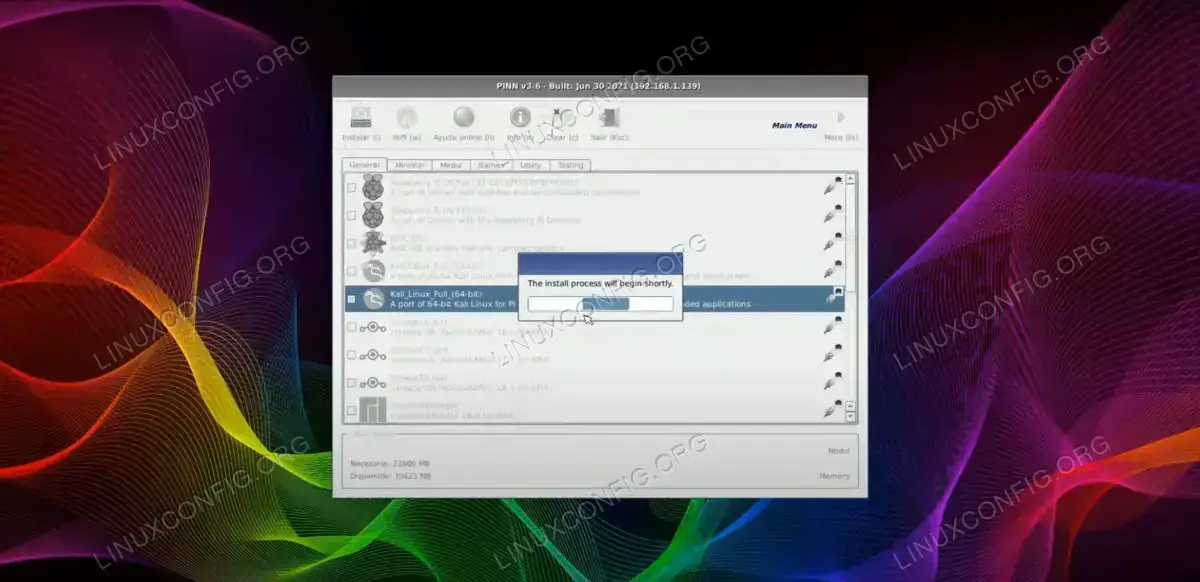Viewport: 1200px width, 582px height.
Task: Click the Instalar (i) drive icon
Action: tap(362, 118)
